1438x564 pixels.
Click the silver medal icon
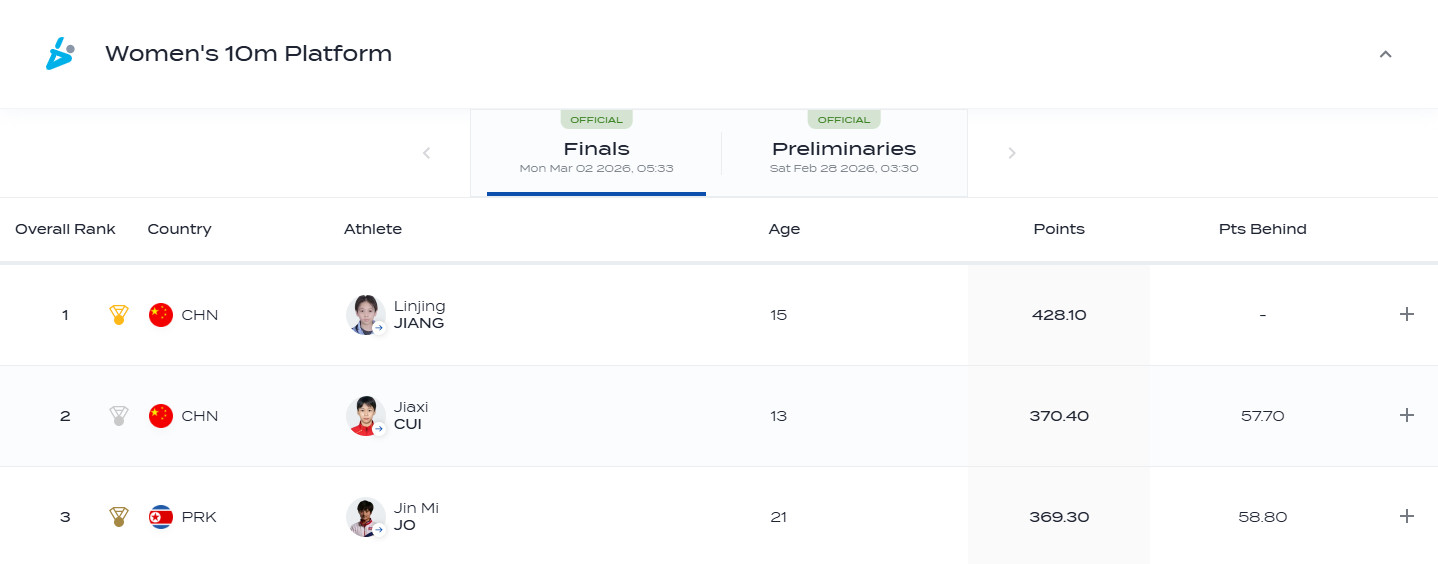[x=119, y=416]
